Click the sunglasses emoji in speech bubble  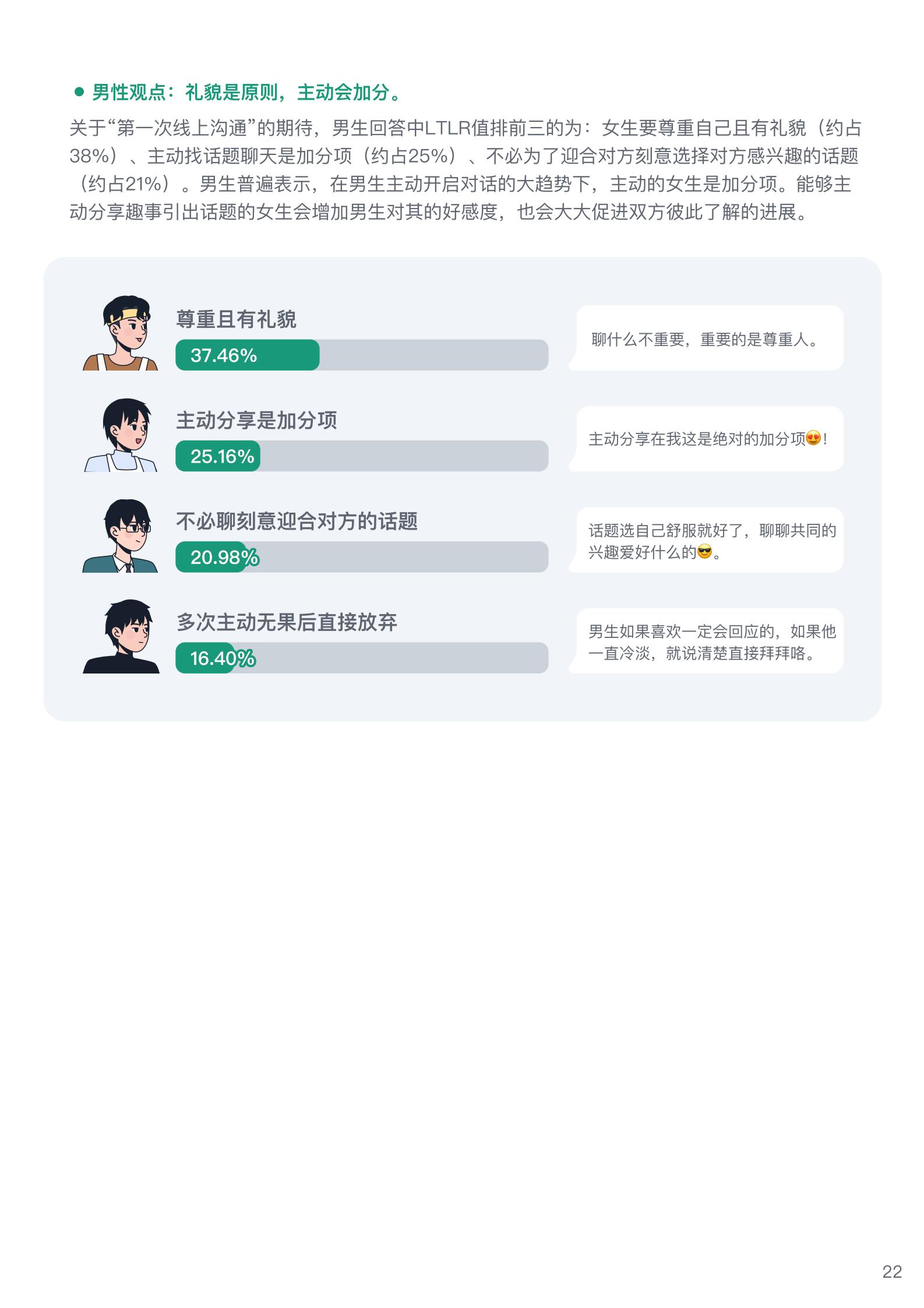(x=705, y=551)
